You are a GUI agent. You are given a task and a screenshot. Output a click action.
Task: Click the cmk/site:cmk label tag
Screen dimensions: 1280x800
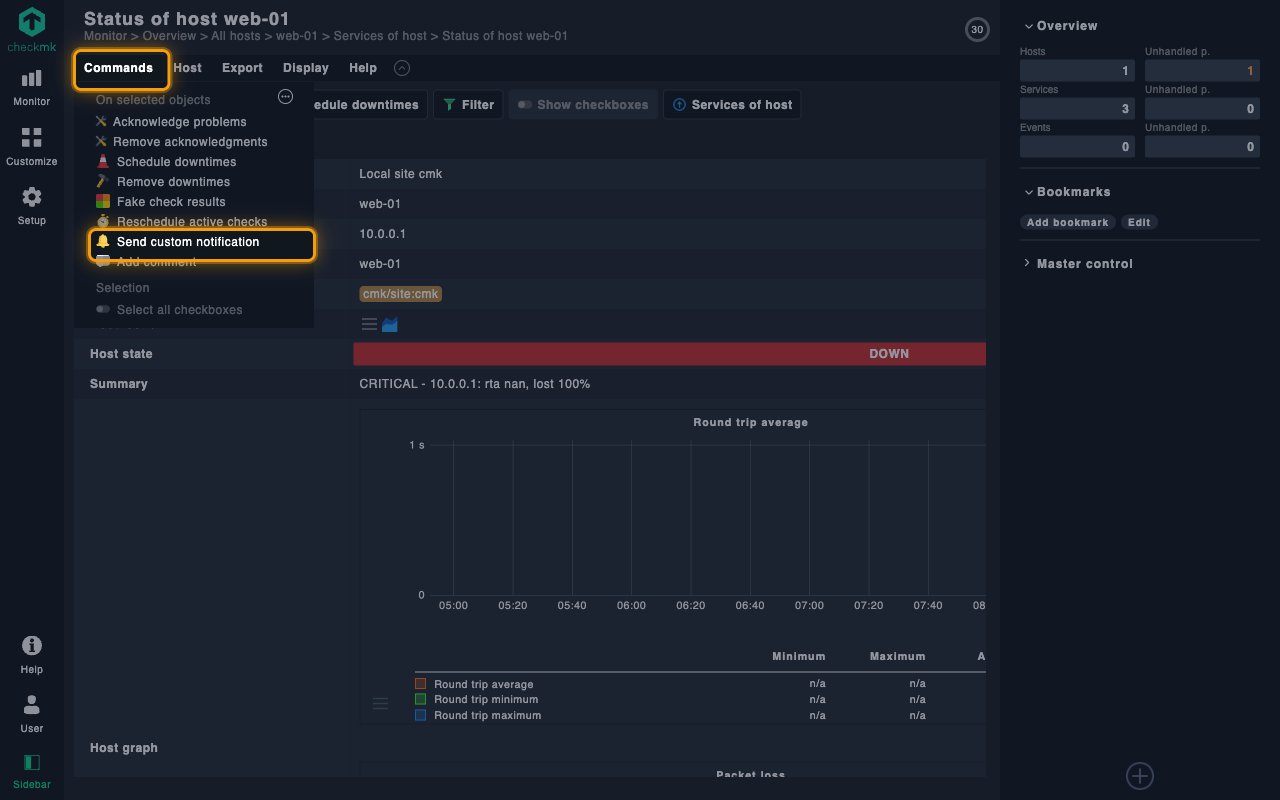click(x=401, y=294)
